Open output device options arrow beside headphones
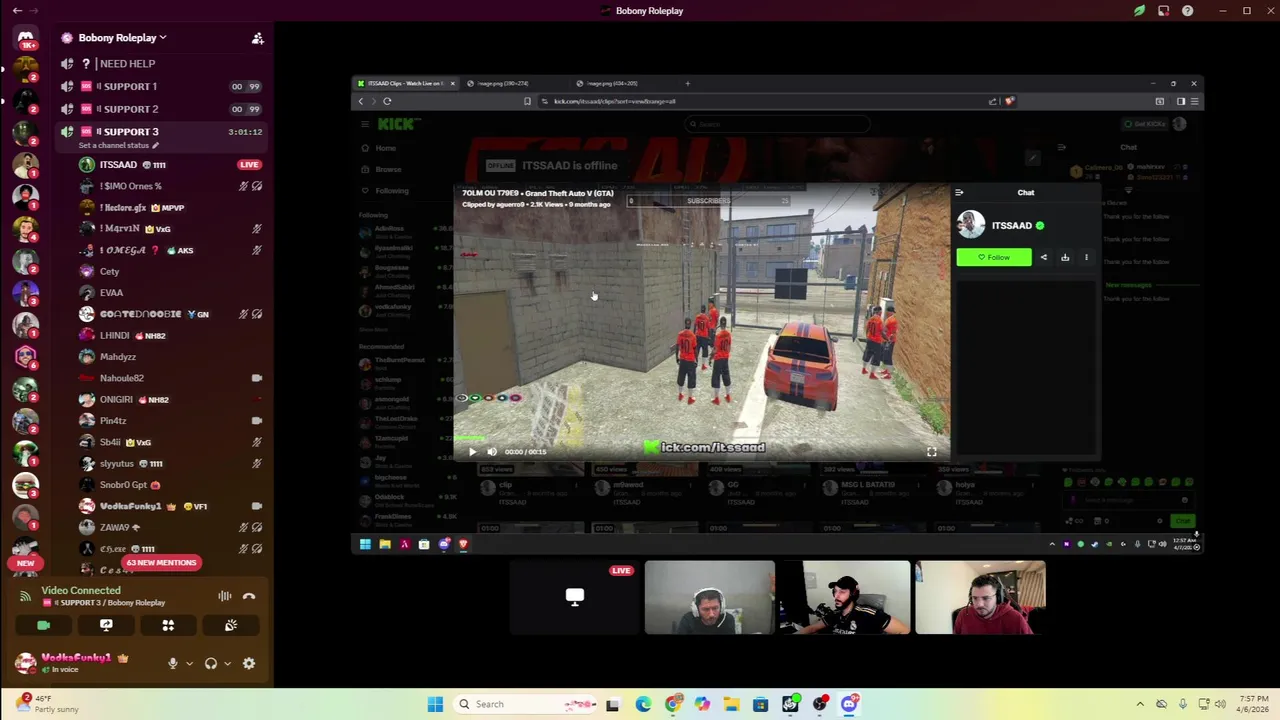This screenshot has width=1280, height=720. 227,664
